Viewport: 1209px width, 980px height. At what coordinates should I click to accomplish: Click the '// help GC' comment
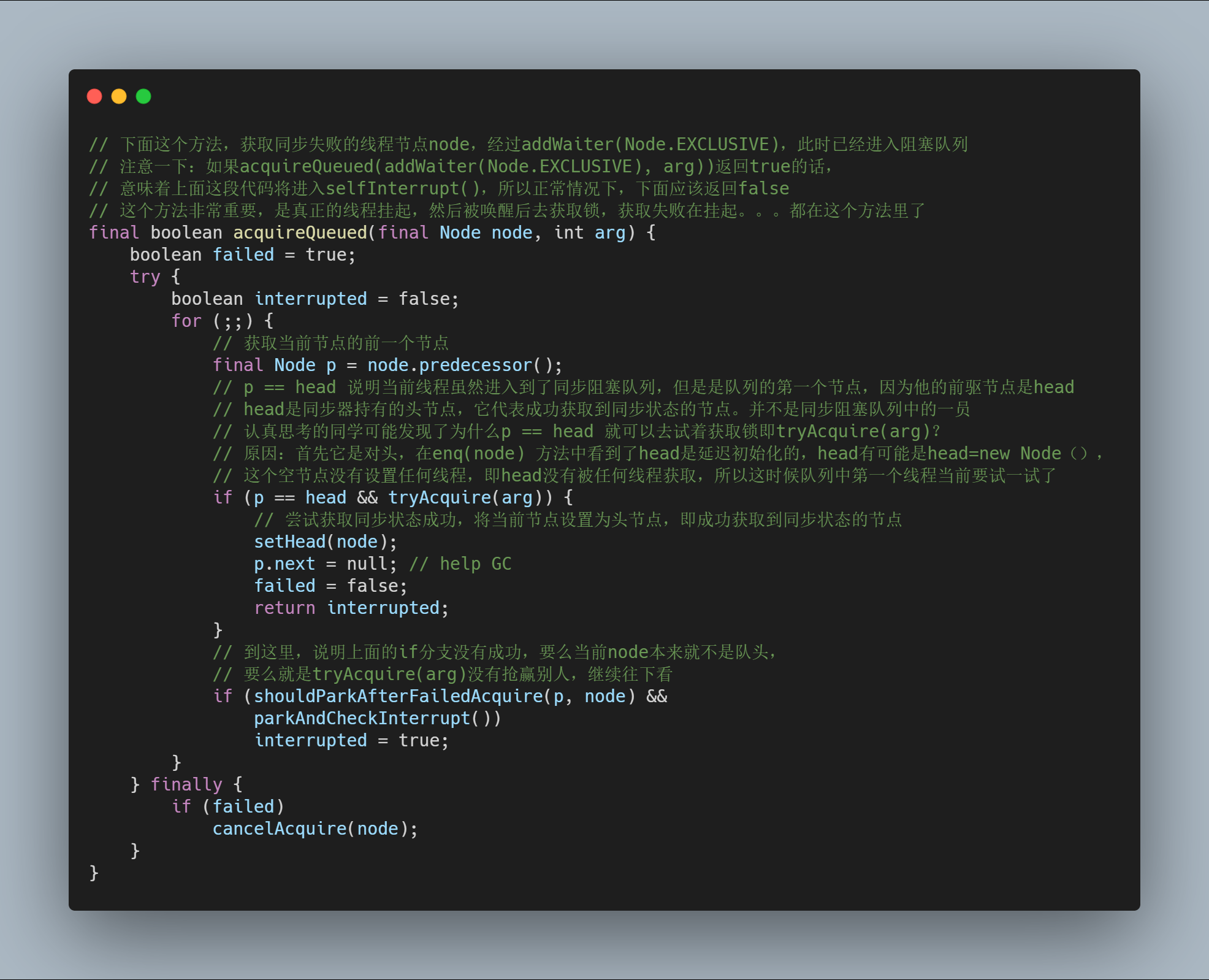[x=460, y=564]
